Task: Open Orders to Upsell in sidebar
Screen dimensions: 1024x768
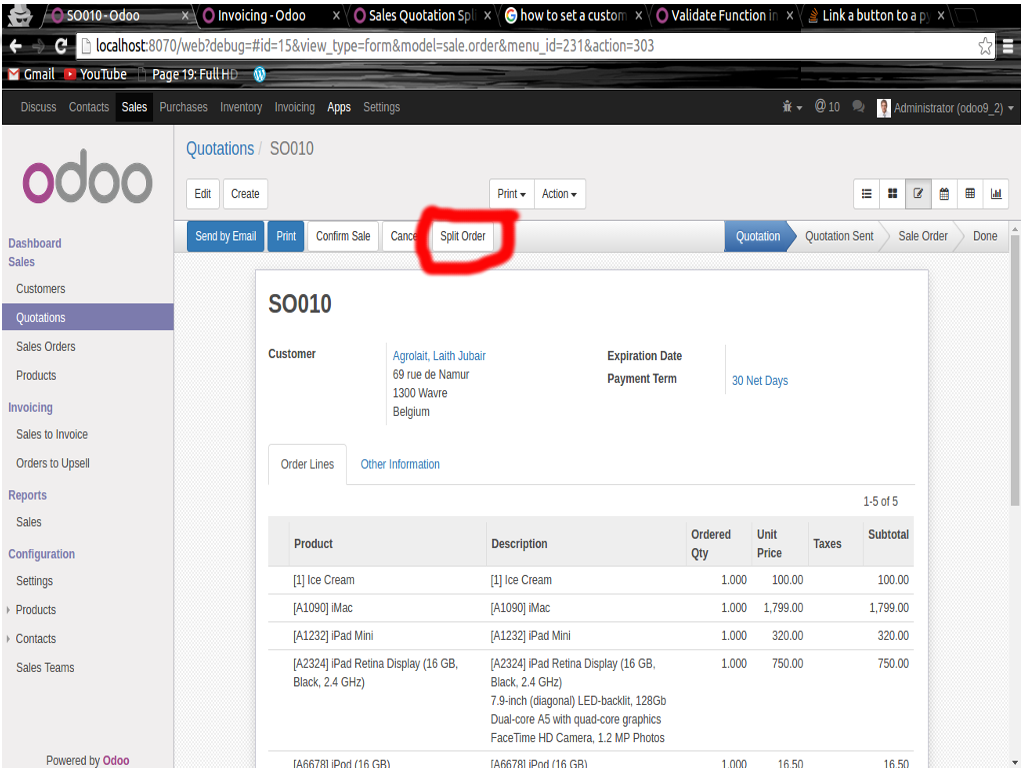Action: point(53,463)
